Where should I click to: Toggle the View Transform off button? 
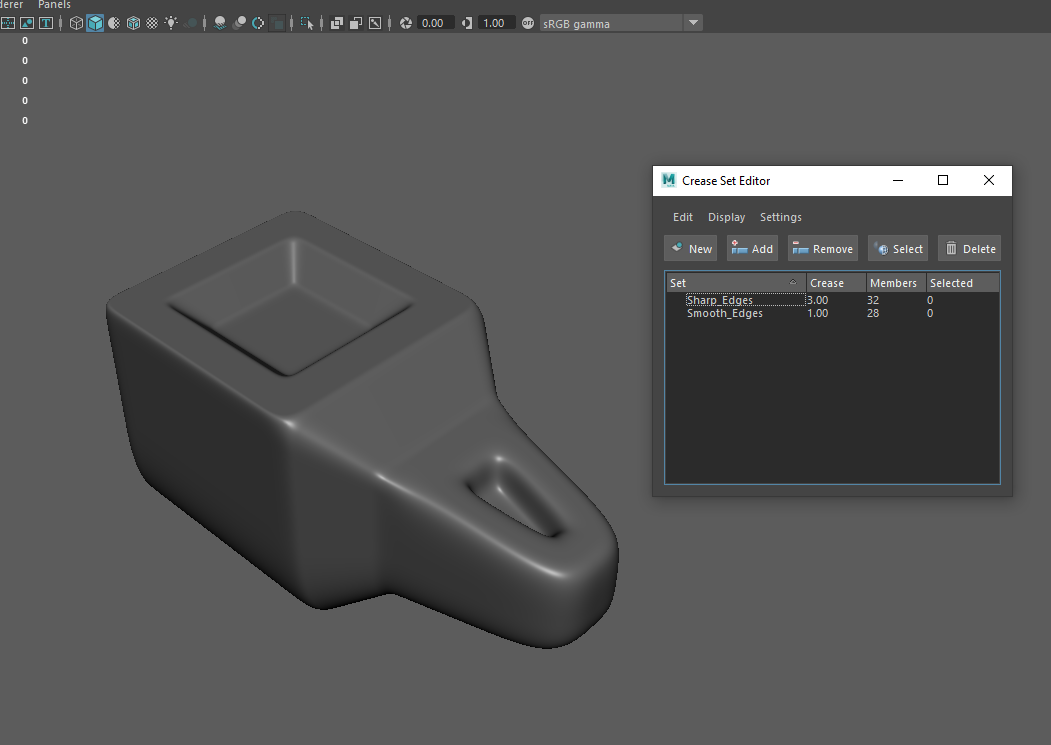[x=528, y=23]
